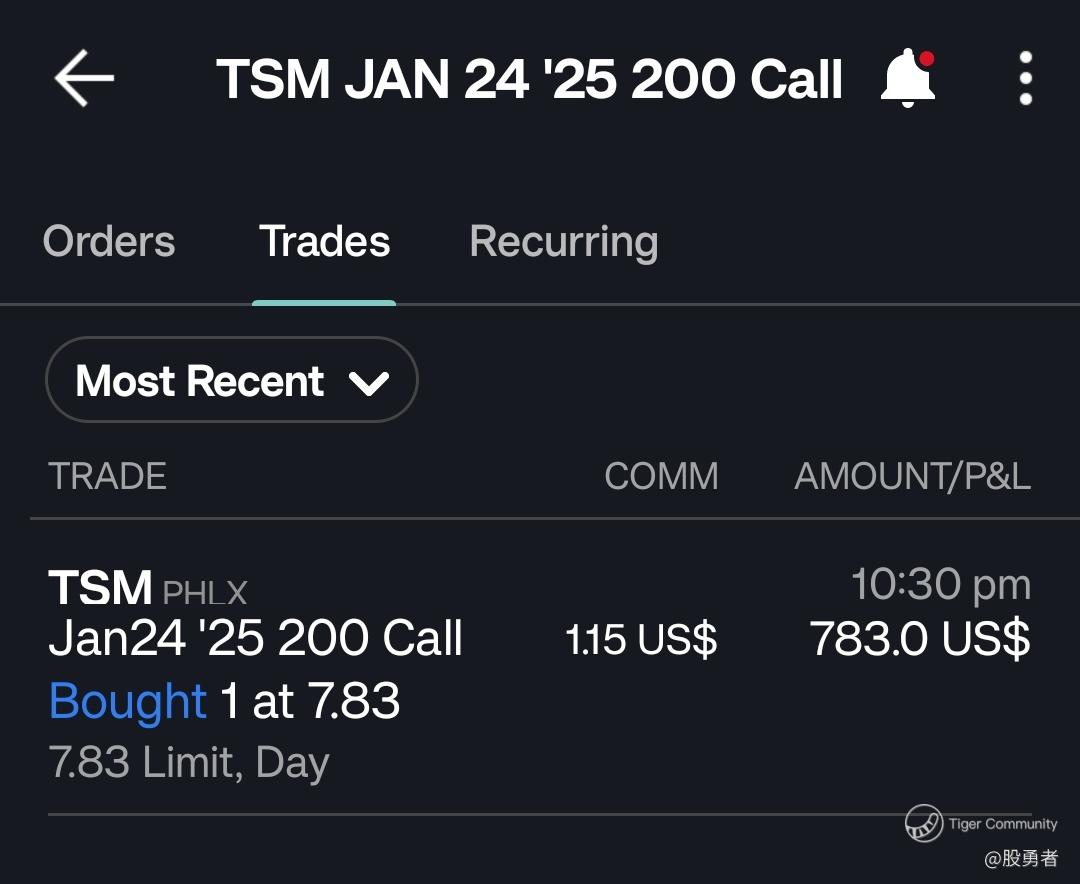Open the Recurring tab

pyautogui.click(x=563, y=242)
